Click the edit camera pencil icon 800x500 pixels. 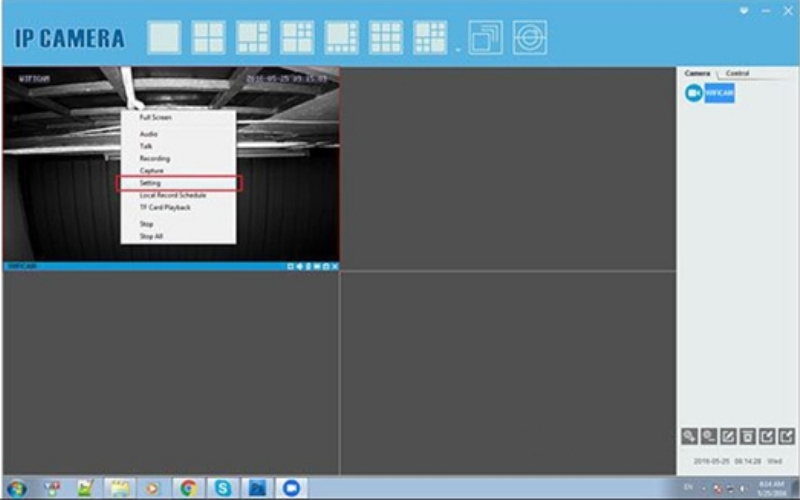728,436
